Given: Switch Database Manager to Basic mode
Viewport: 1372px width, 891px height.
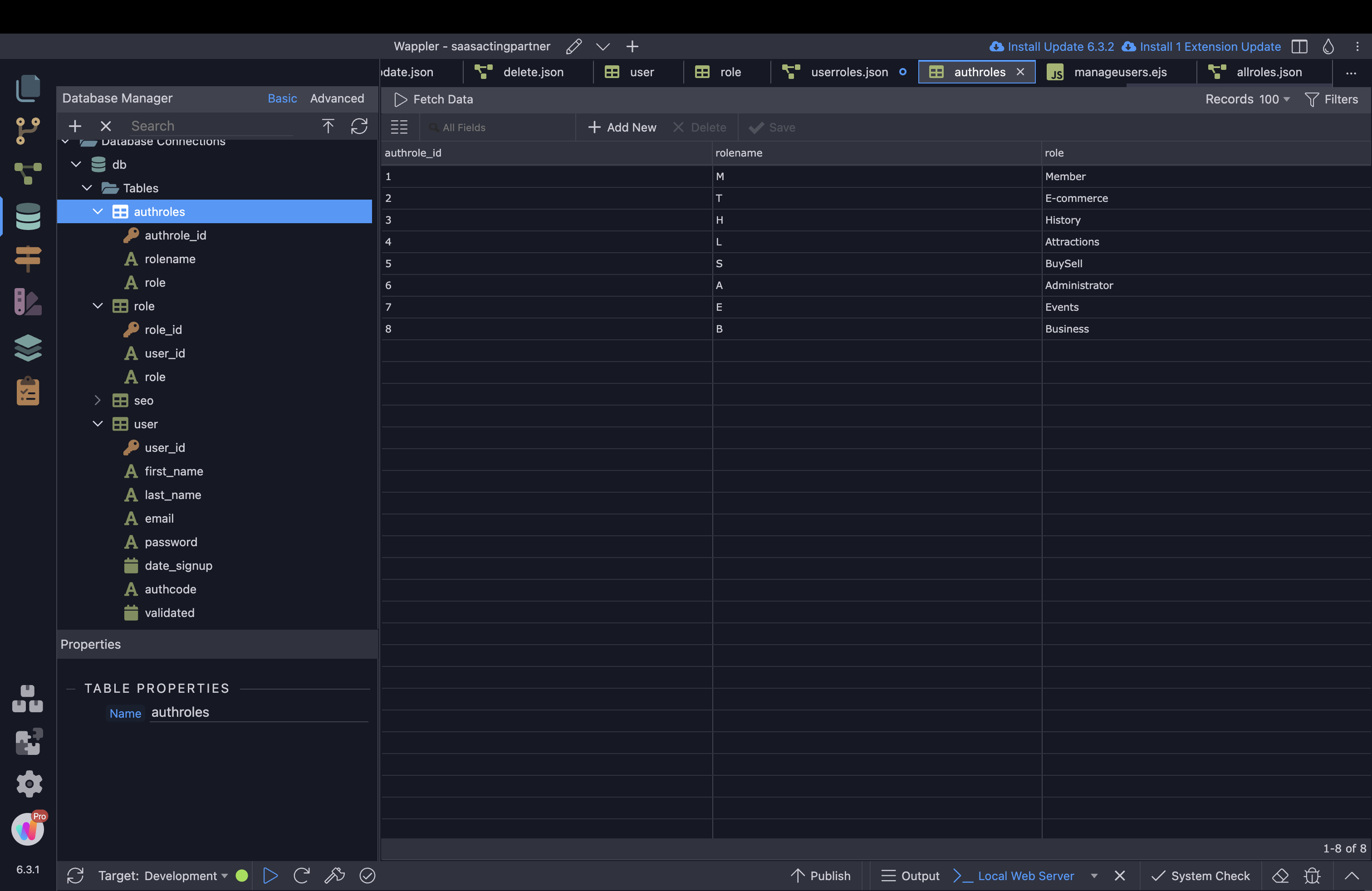Looking at the screenshot, I should click(x=283, y=98).
